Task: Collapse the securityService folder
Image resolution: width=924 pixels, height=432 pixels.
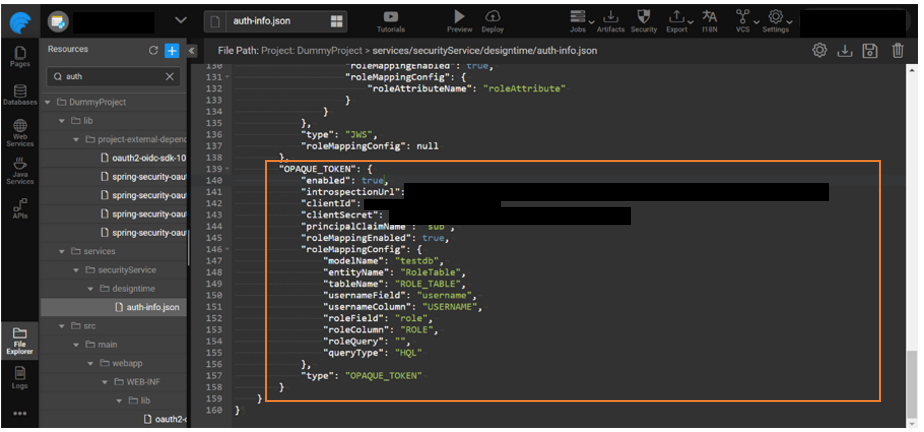Action: [x=75, y=270]
